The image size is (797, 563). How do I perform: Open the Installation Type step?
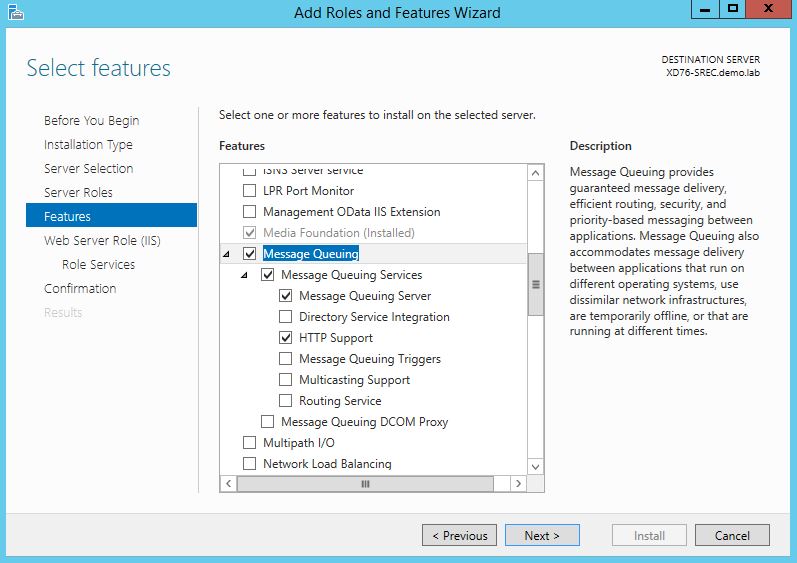(x=88, y=144)
